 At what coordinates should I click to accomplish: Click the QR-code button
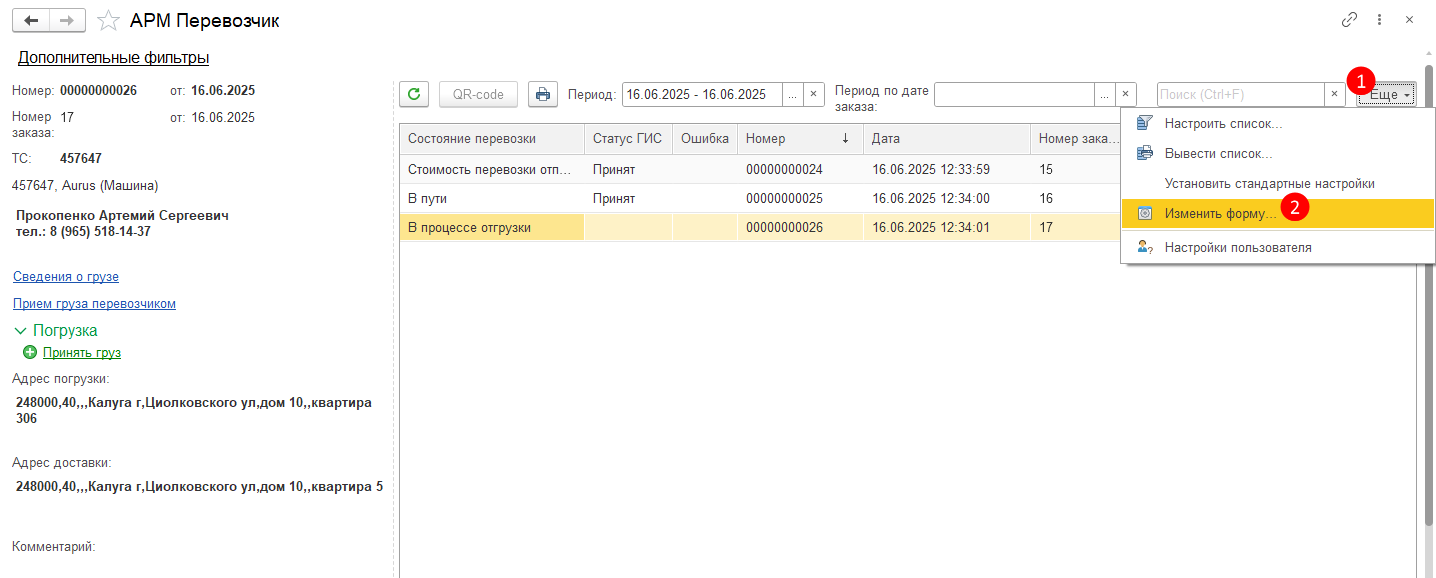tap(478, 94)
